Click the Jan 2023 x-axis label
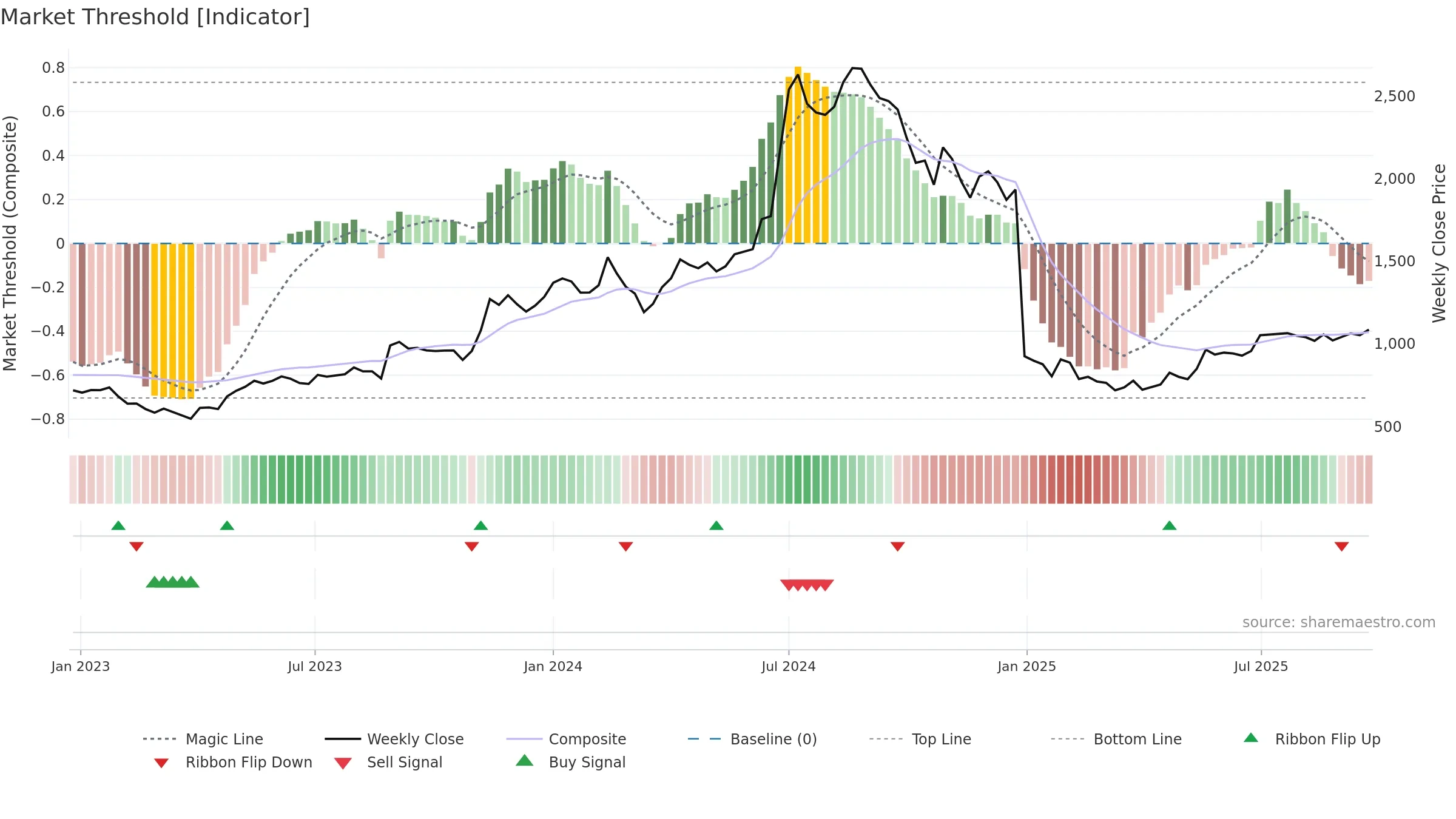The image size is (1456, 819). [x=81, y=667]
